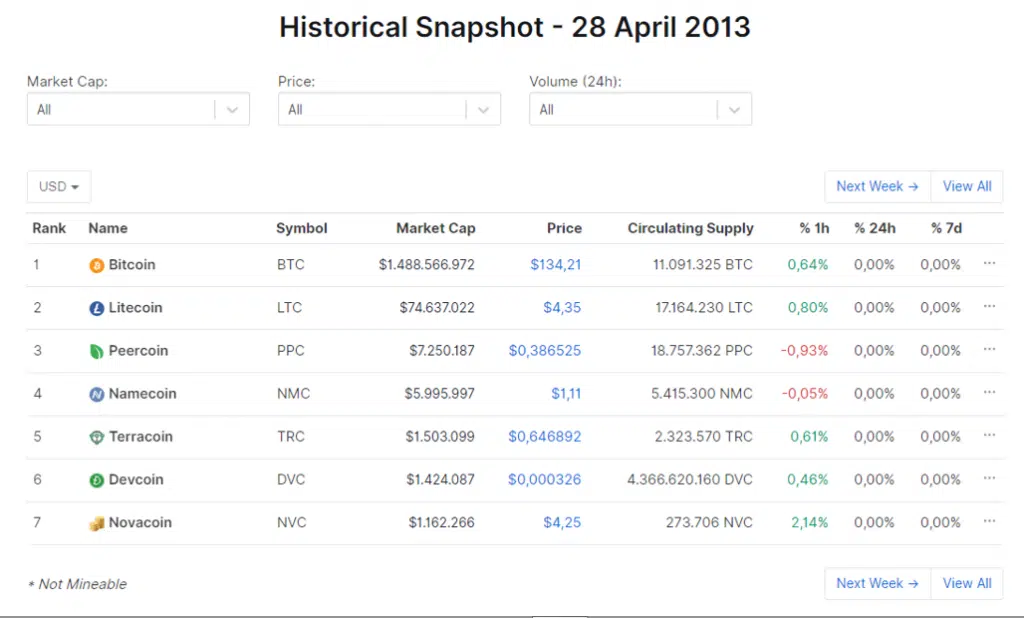Click Peercoin 1h change -0,93%

click(805, 351)
